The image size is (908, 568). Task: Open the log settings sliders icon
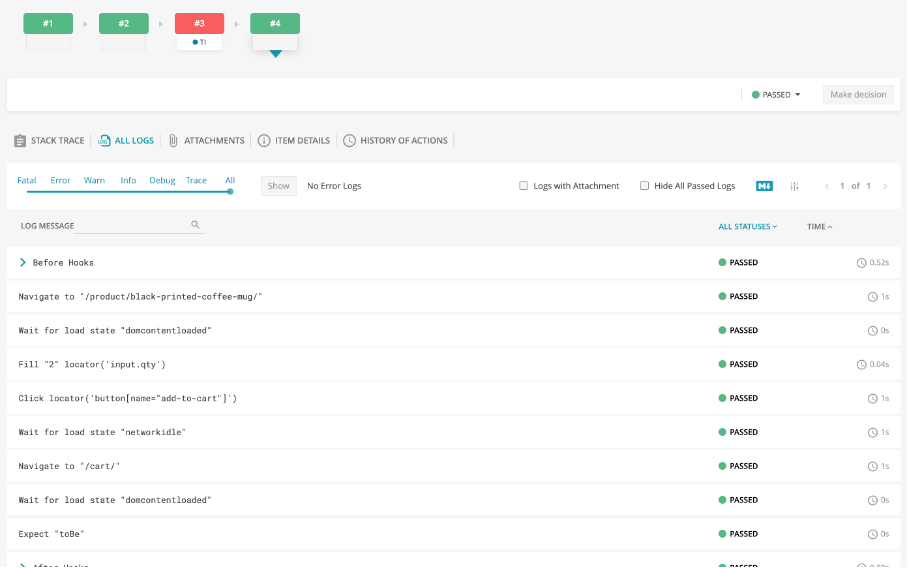click(x=794, y=186)
